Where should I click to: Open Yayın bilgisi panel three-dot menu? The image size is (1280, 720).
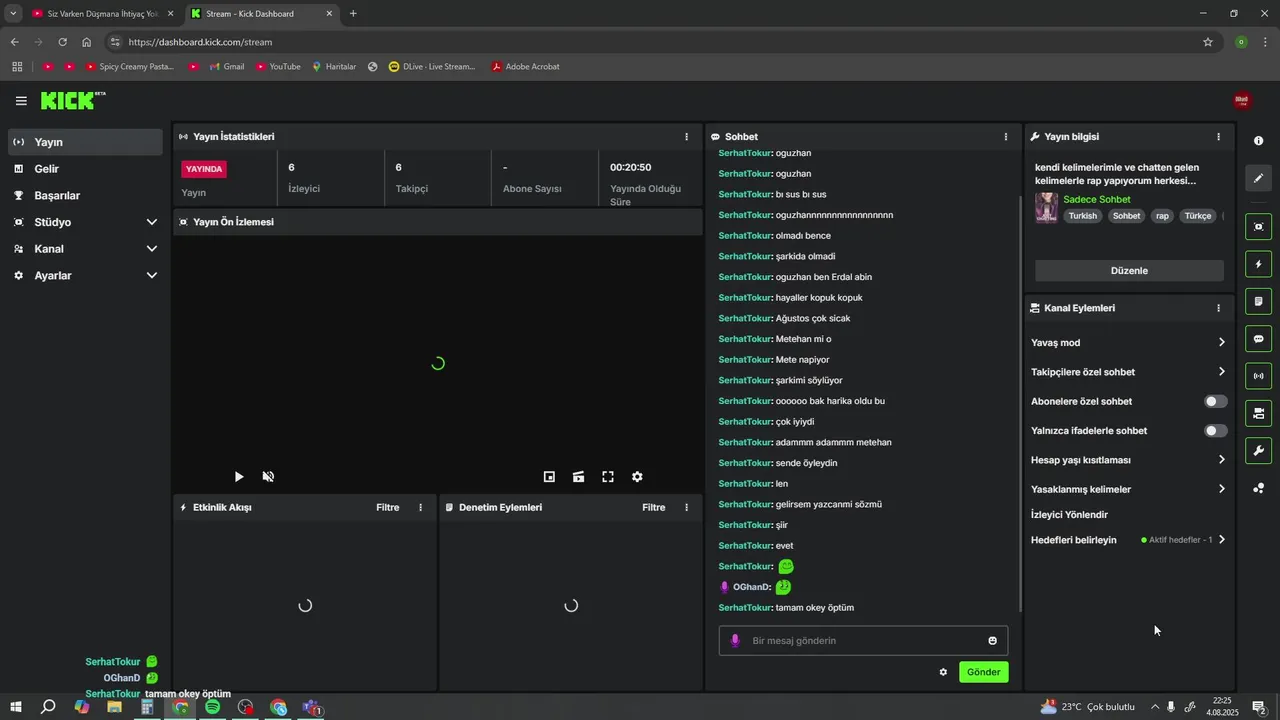[x=1218, y=136]
